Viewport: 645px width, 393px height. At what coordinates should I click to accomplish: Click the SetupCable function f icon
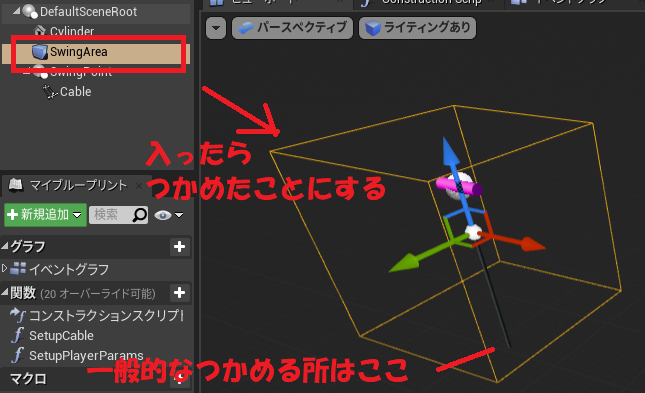click(17, 335)
